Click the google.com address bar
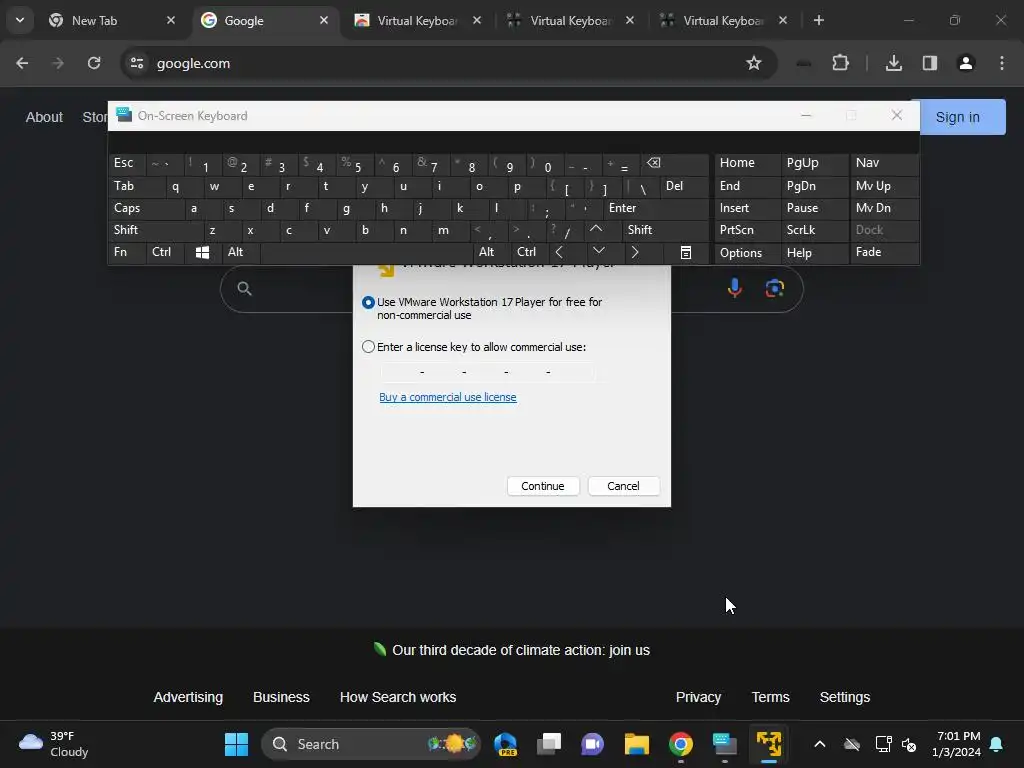 [x=447, y=63]
